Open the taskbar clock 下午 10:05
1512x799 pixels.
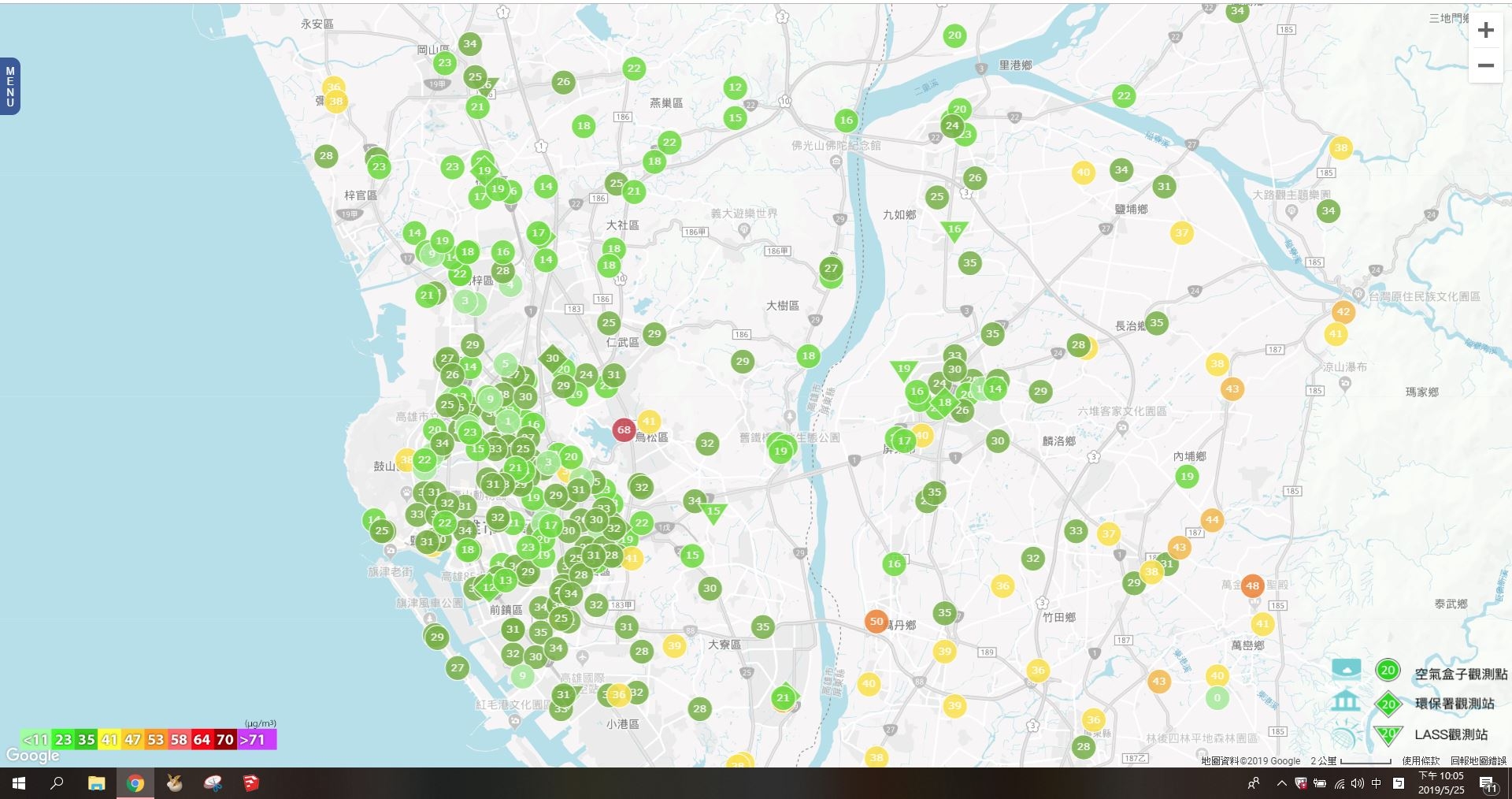click(x=1441, y=783)
